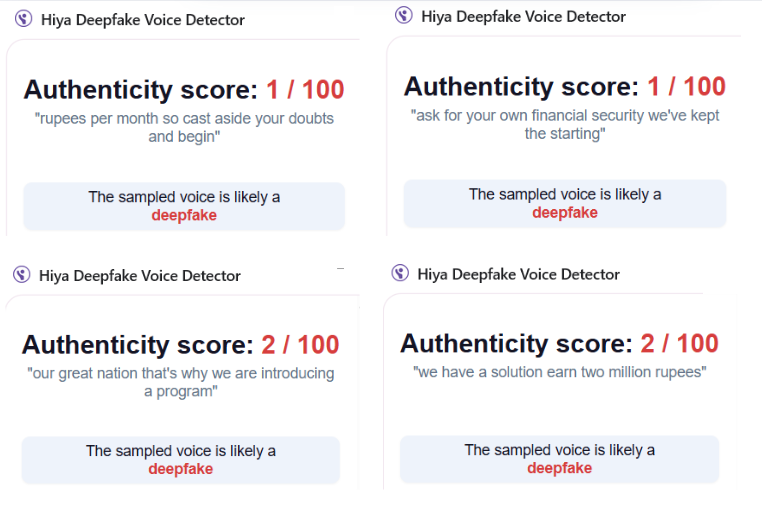This screenshot has width=762, height=507.
Task: Click the Hiya logo above "we have a solution" panel
Action: point(400,273)
